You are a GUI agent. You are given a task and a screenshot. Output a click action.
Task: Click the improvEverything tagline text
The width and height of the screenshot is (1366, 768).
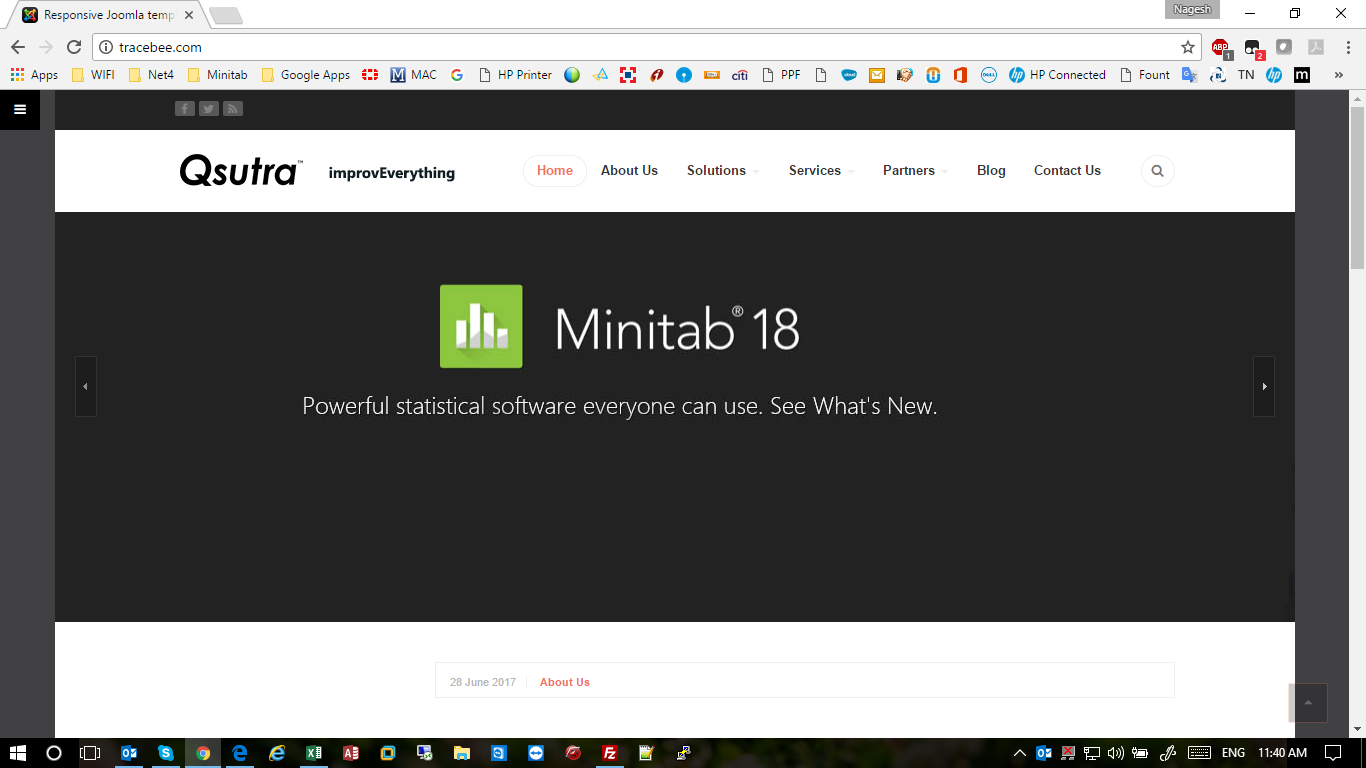point(392,173)
